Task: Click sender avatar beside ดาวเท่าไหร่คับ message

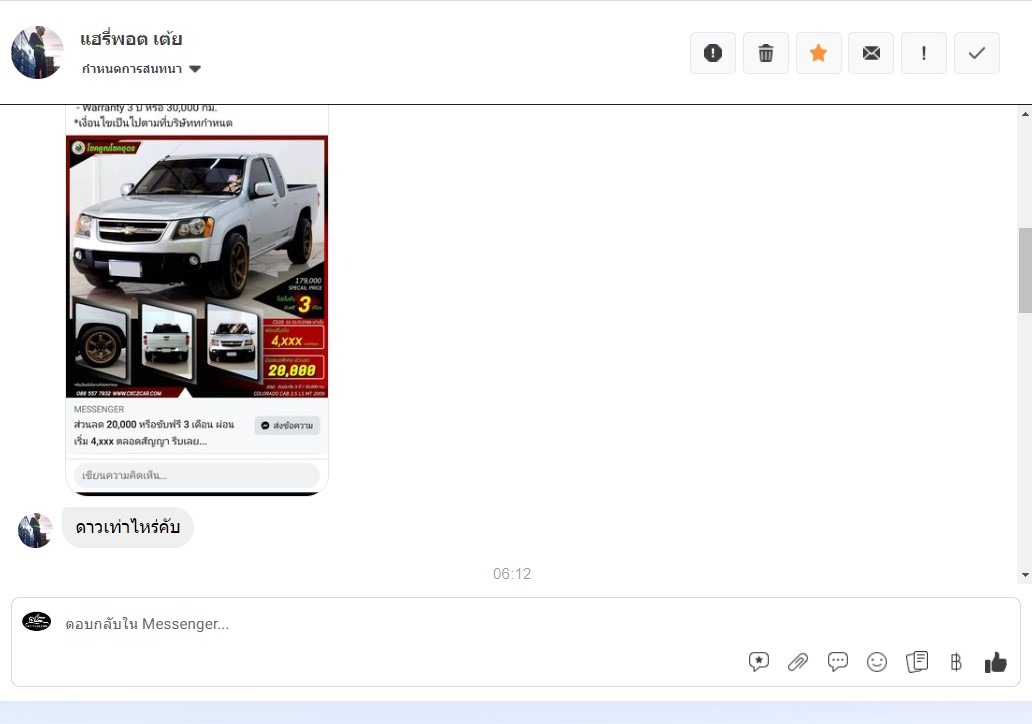Action: (35, 530)
